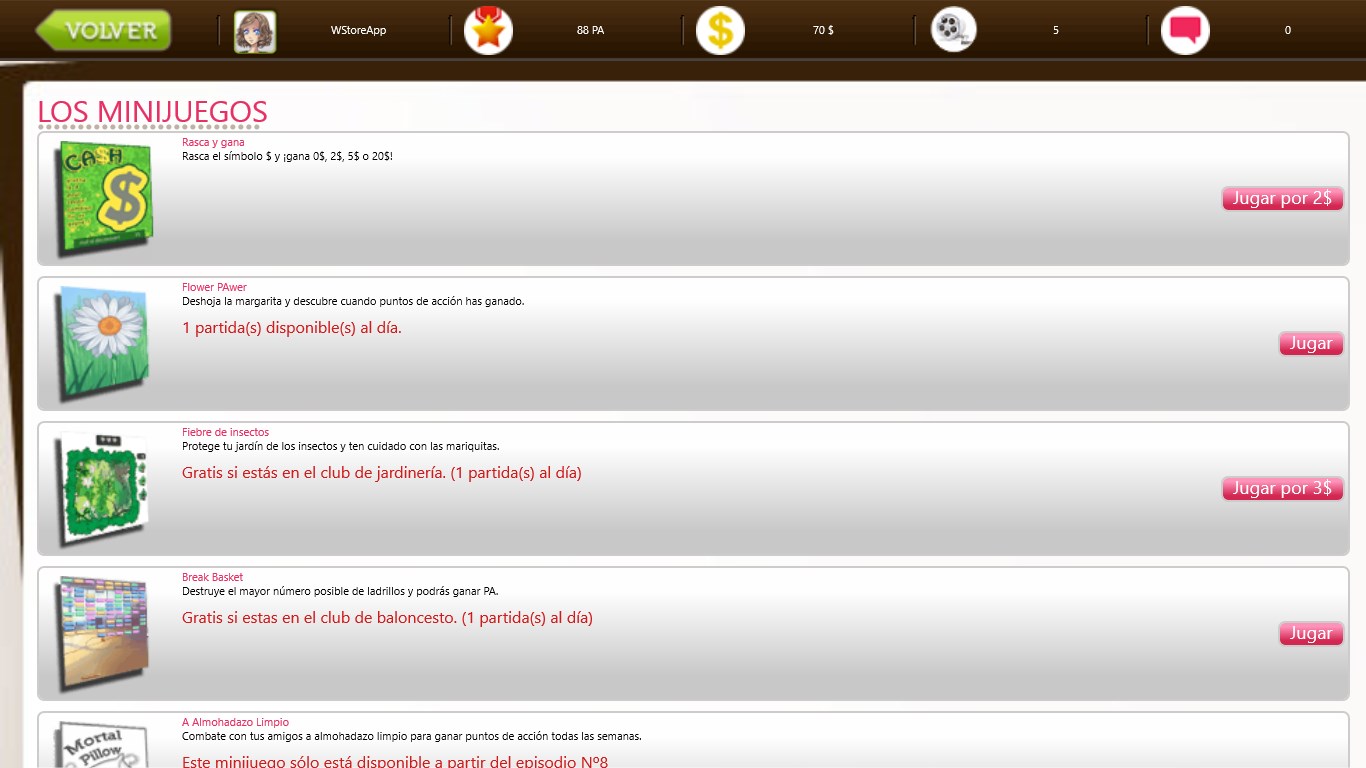Click the green VOLVER back button
This screenshot has width=1366, height=768.
pos(104,30)
